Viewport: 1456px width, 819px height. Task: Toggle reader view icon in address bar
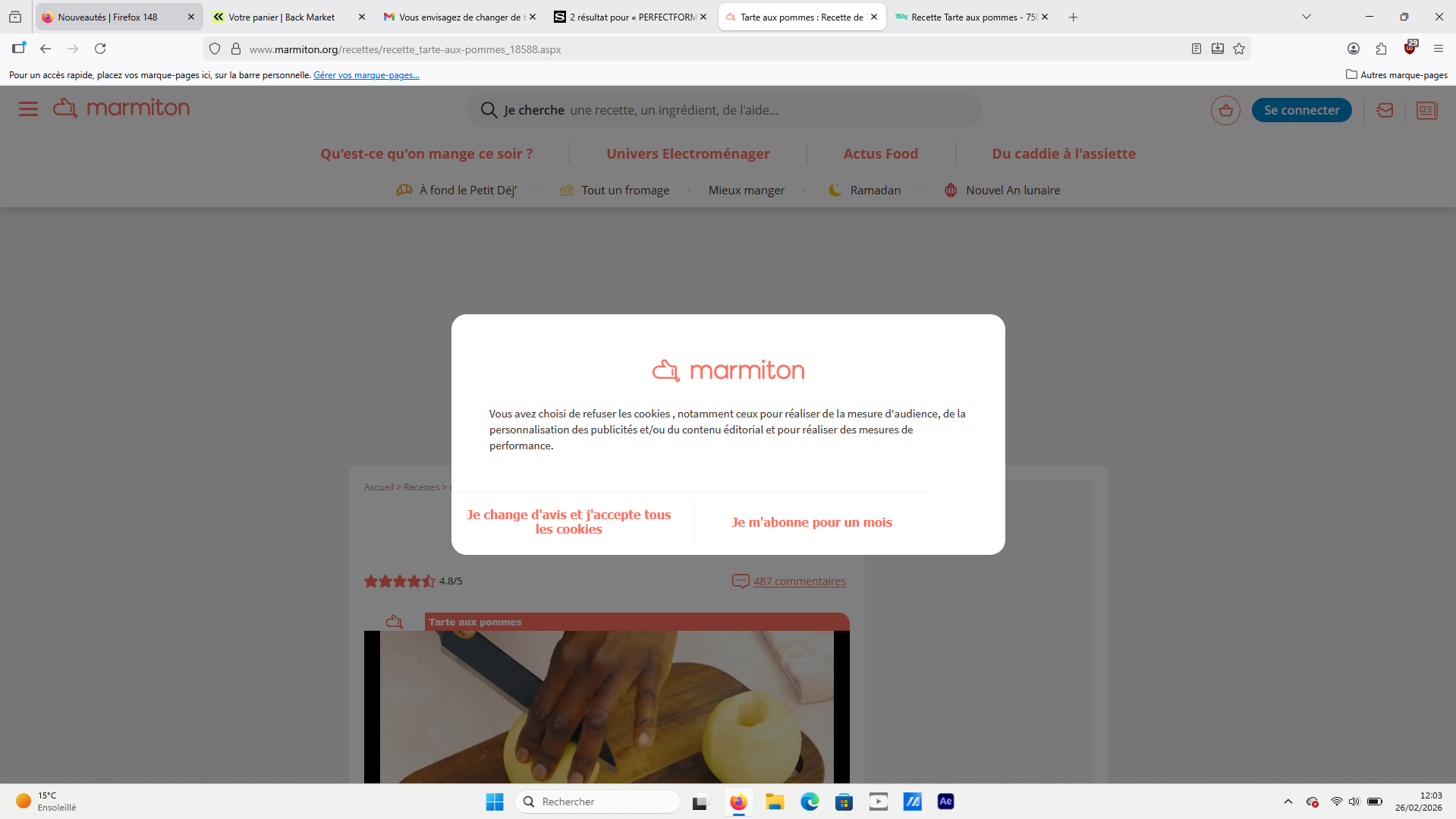click(1197, 49)
